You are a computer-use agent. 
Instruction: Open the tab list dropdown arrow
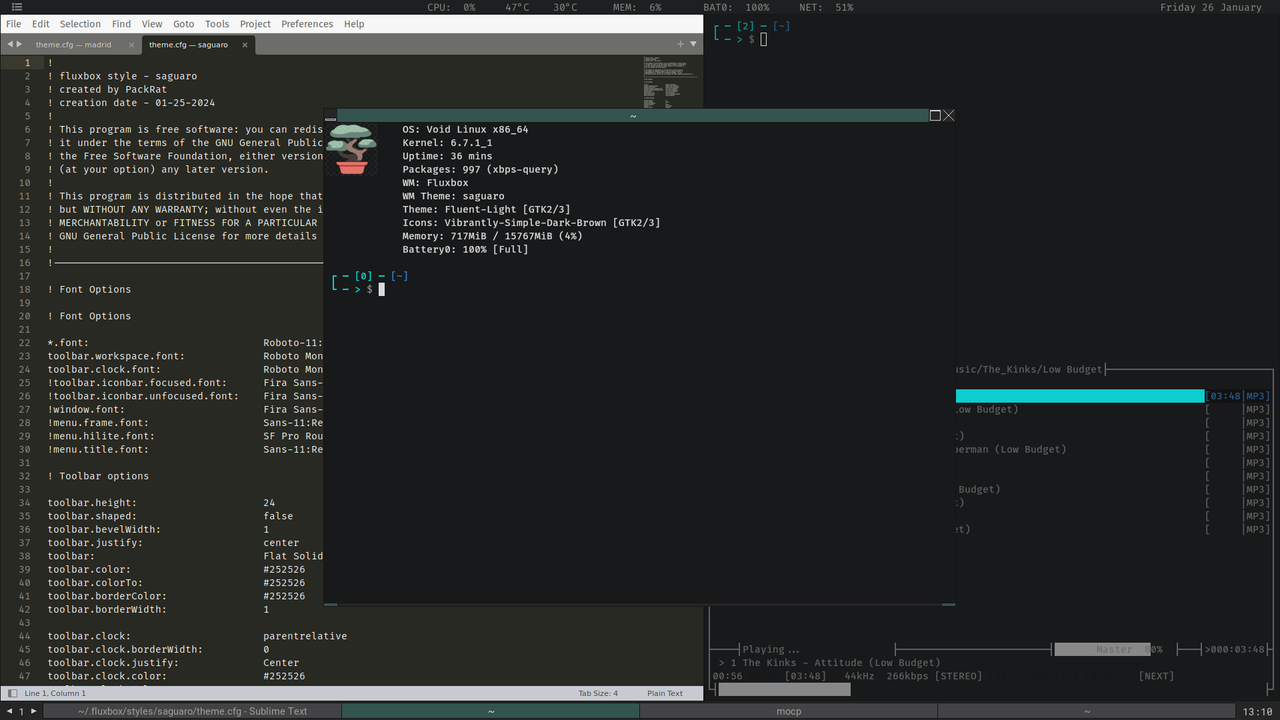(693, 44)
